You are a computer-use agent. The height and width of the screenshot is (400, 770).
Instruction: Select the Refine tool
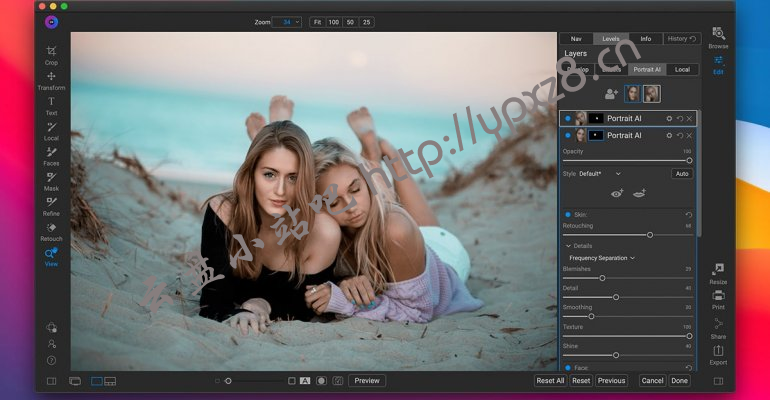click(51, 206)
